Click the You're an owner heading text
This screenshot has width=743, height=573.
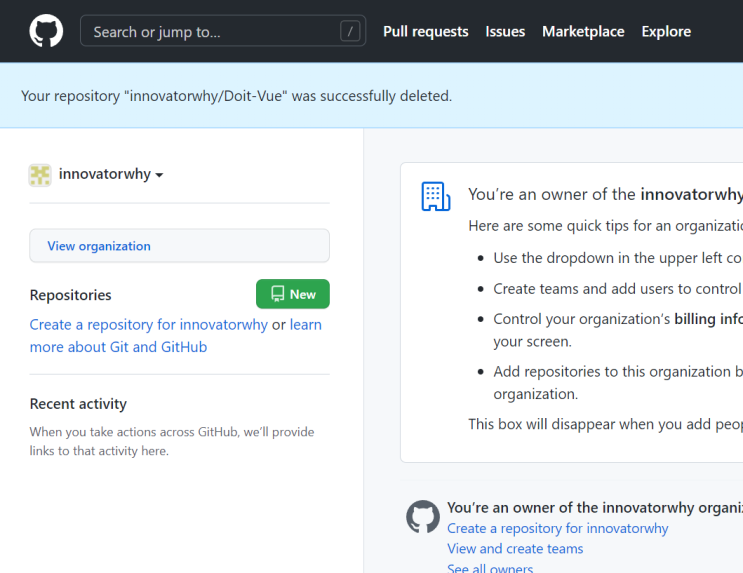605,194
